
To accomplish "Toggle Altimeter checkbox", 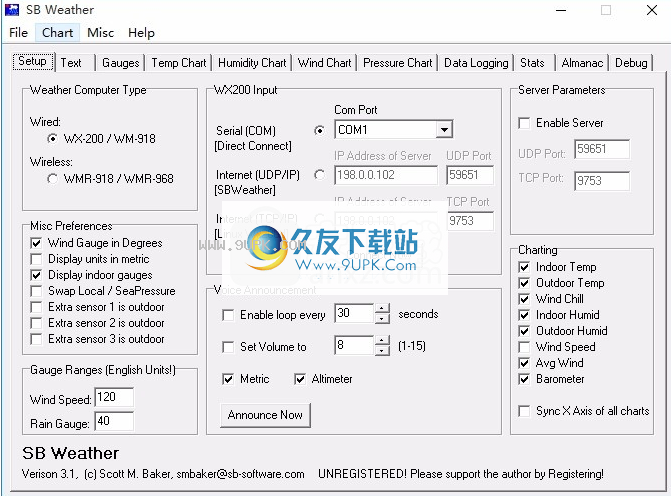I will 300,379.
